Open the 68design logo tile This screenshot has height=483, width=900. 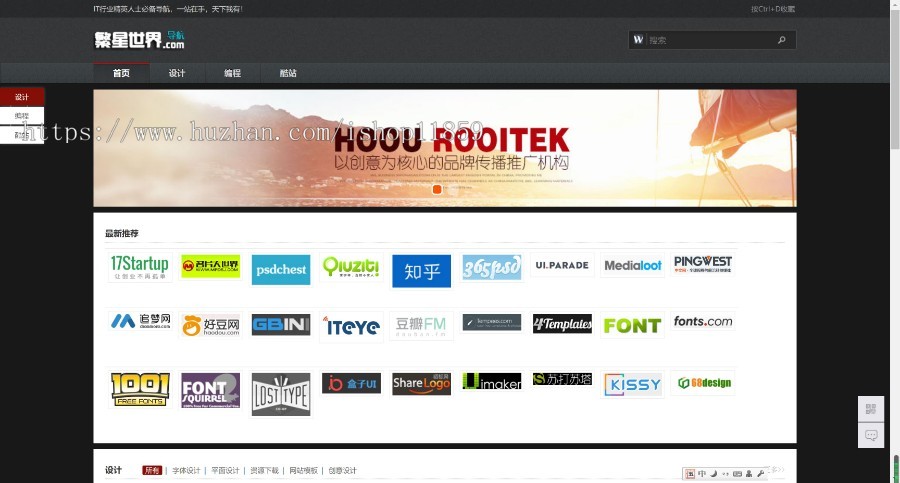tap(703, 382)
